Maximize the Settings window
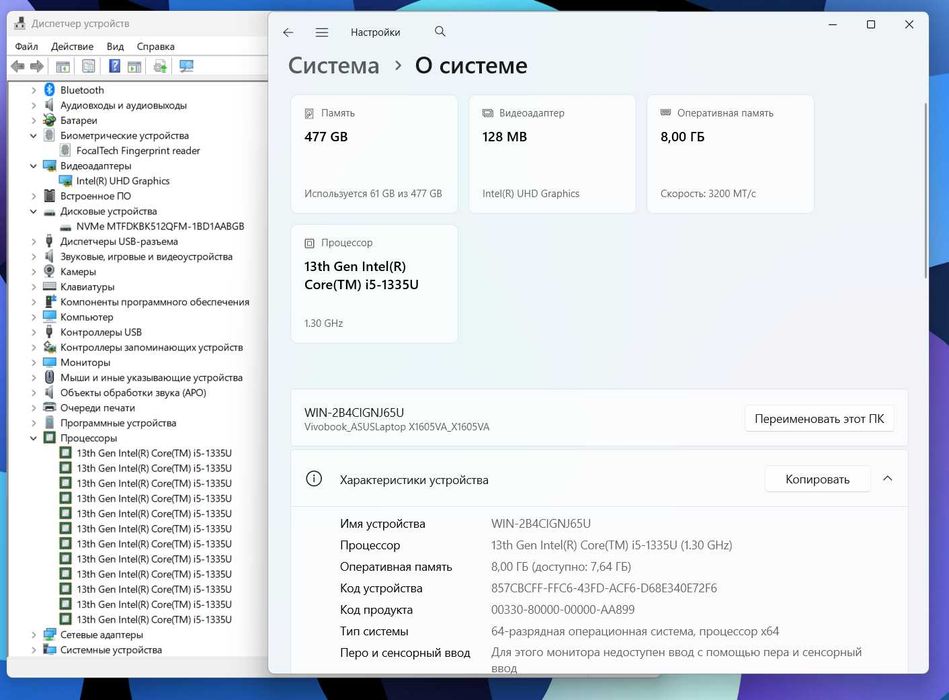This screenshot has width=949, height=700. pos(871,25)
